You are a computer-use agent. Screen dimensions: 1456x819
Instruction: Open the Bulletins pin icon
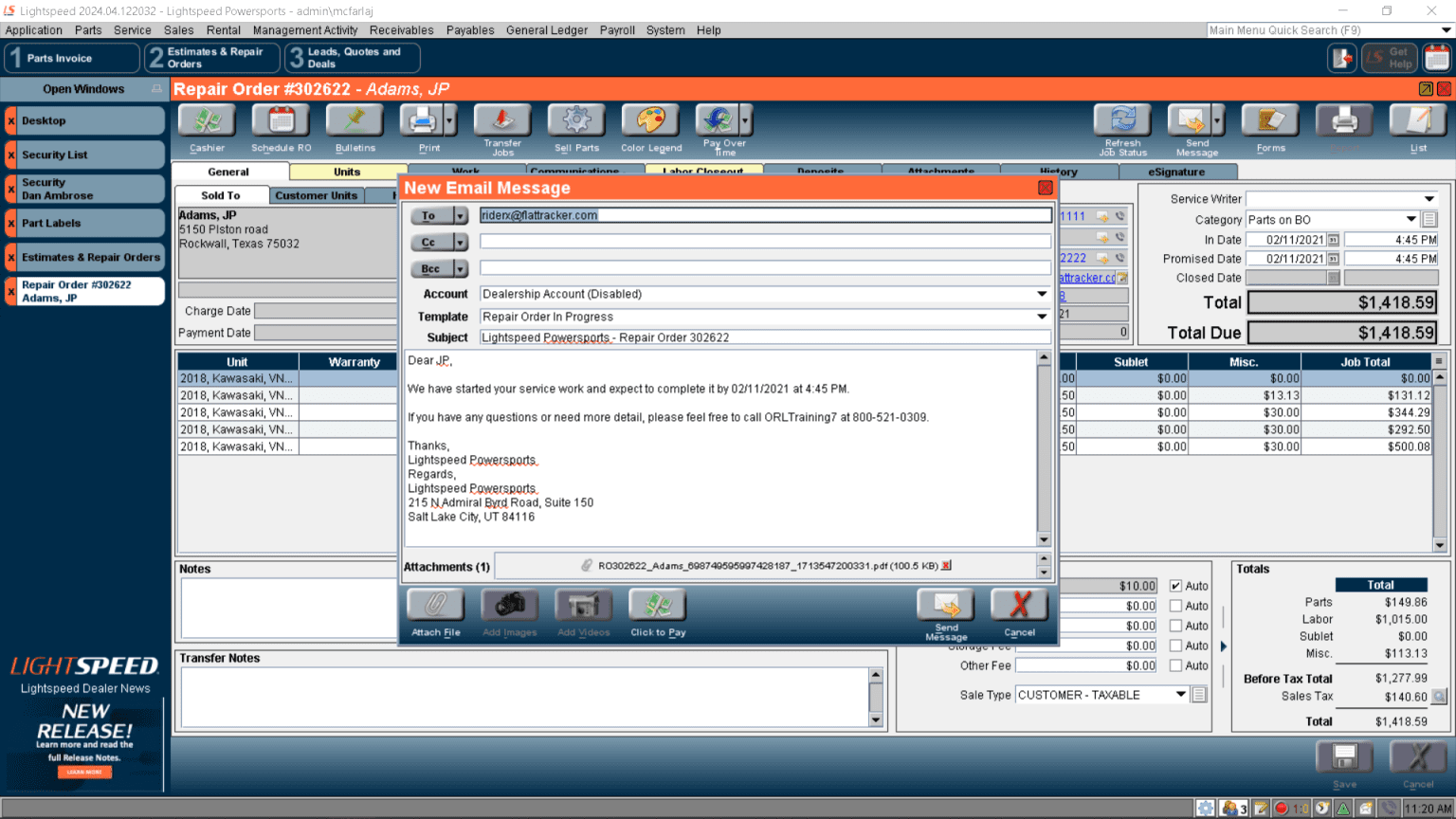click(x=355, y=121)
